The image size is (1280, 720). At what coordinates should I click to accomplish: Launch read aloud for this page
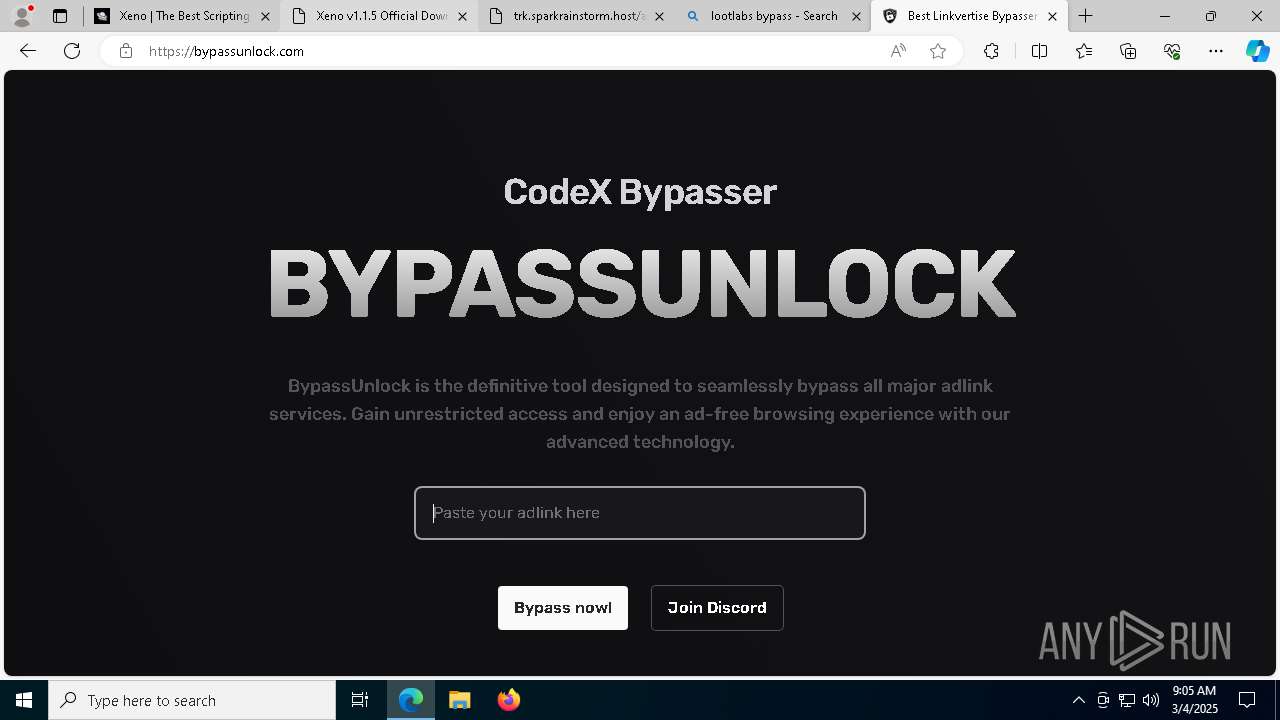898,51
